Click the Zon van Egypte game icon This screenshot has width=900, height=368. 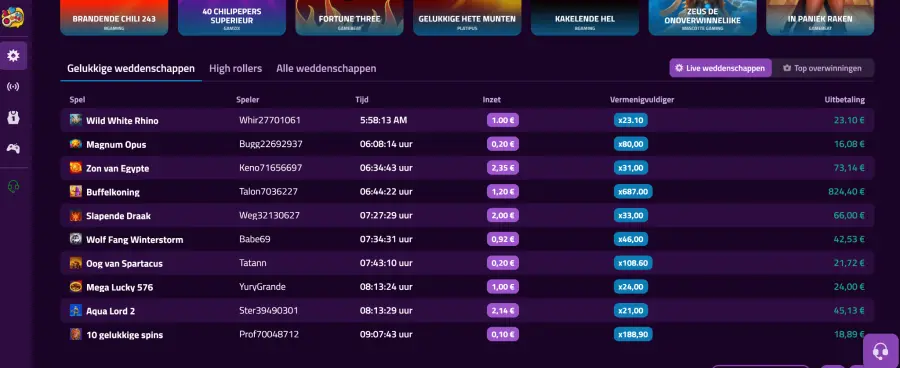[76, 168]
